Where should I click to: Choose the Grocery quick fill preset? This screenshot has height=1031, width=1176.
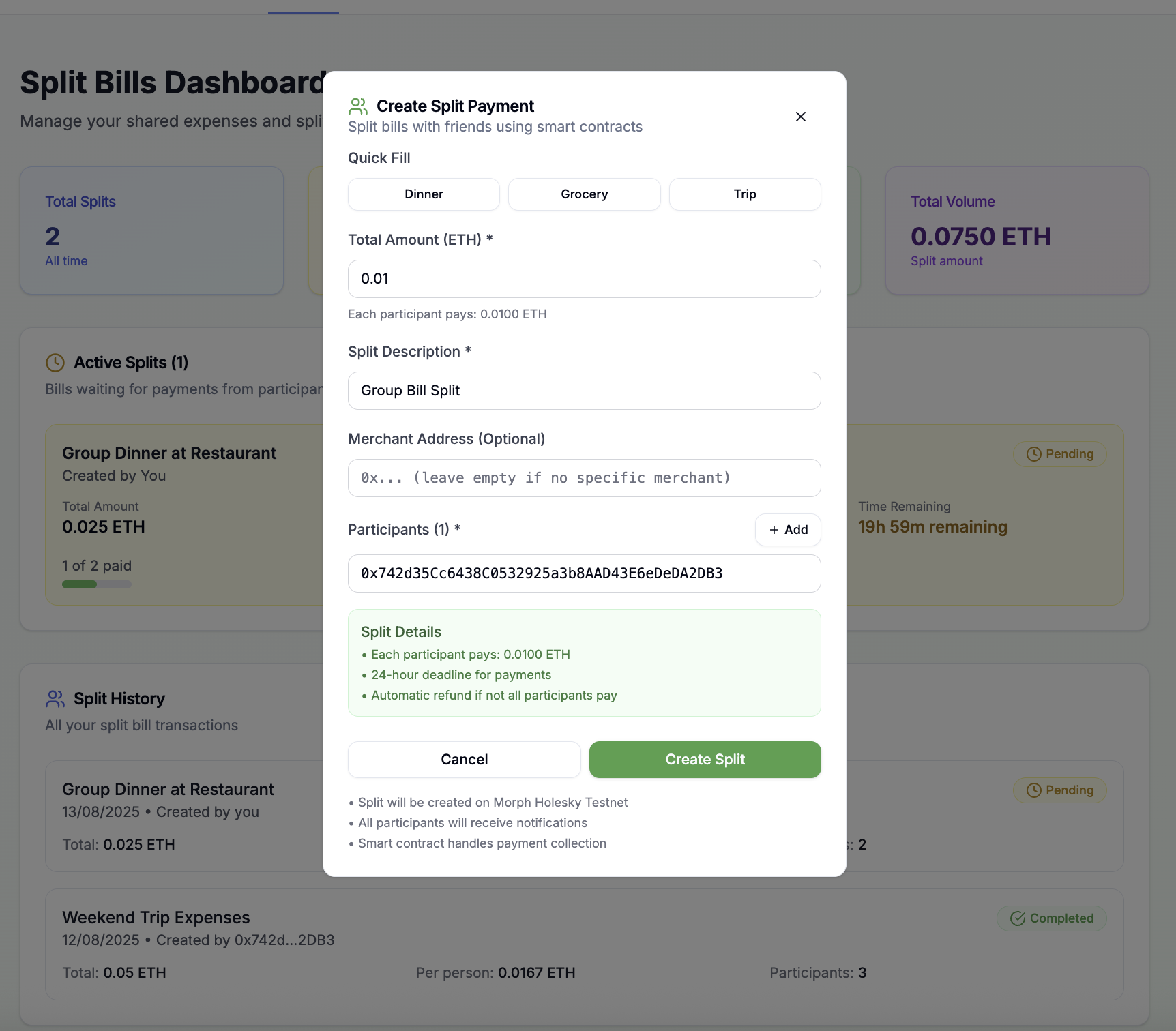(584, 194)
